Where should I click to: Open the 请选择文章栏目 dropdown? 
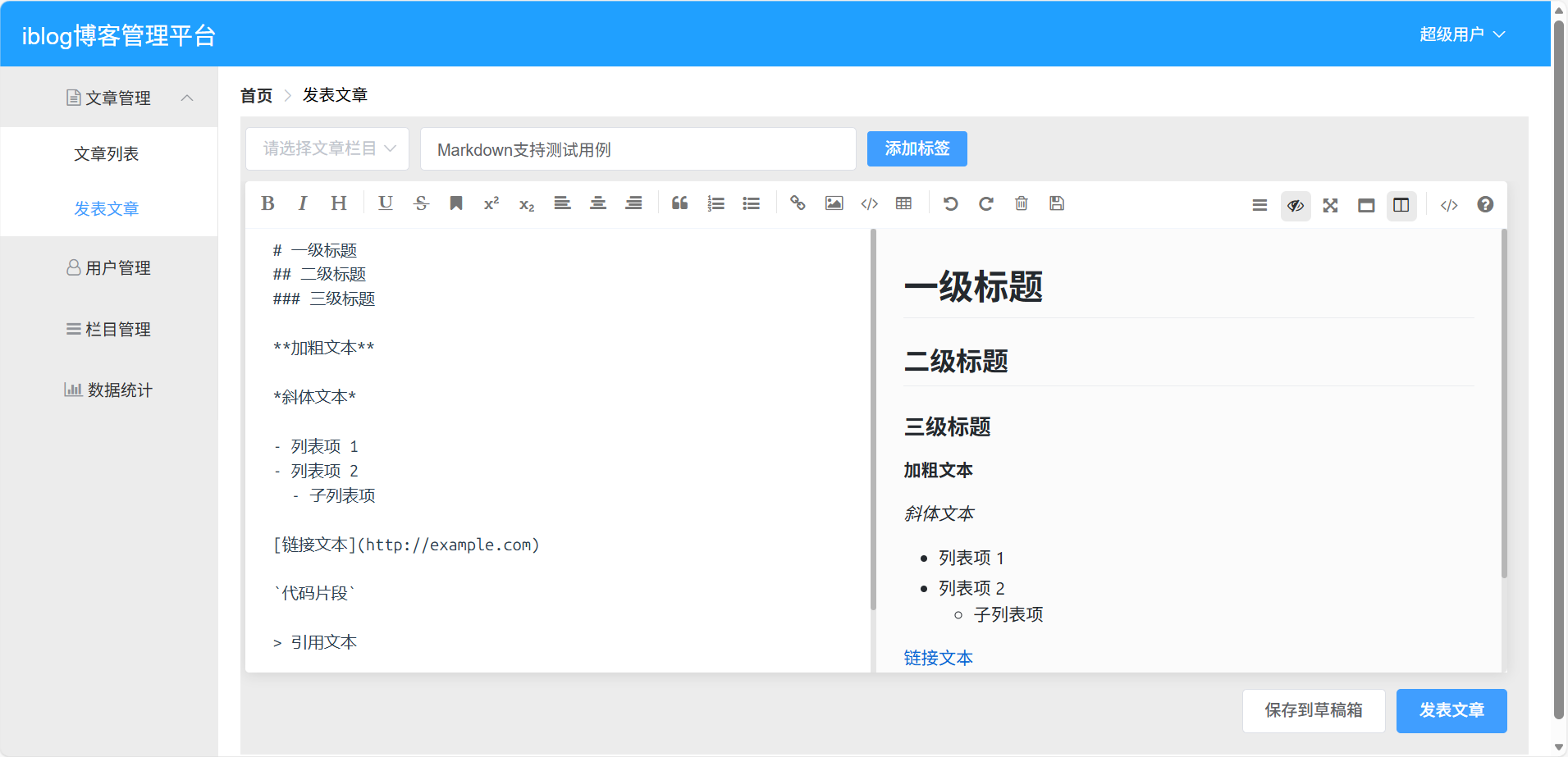point(327,148)
